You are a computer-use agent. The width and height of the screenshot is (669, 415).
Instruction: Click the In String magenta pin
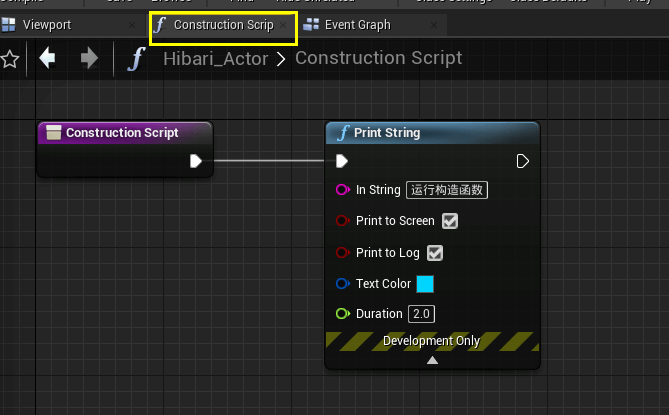click(x=343, y=189)
